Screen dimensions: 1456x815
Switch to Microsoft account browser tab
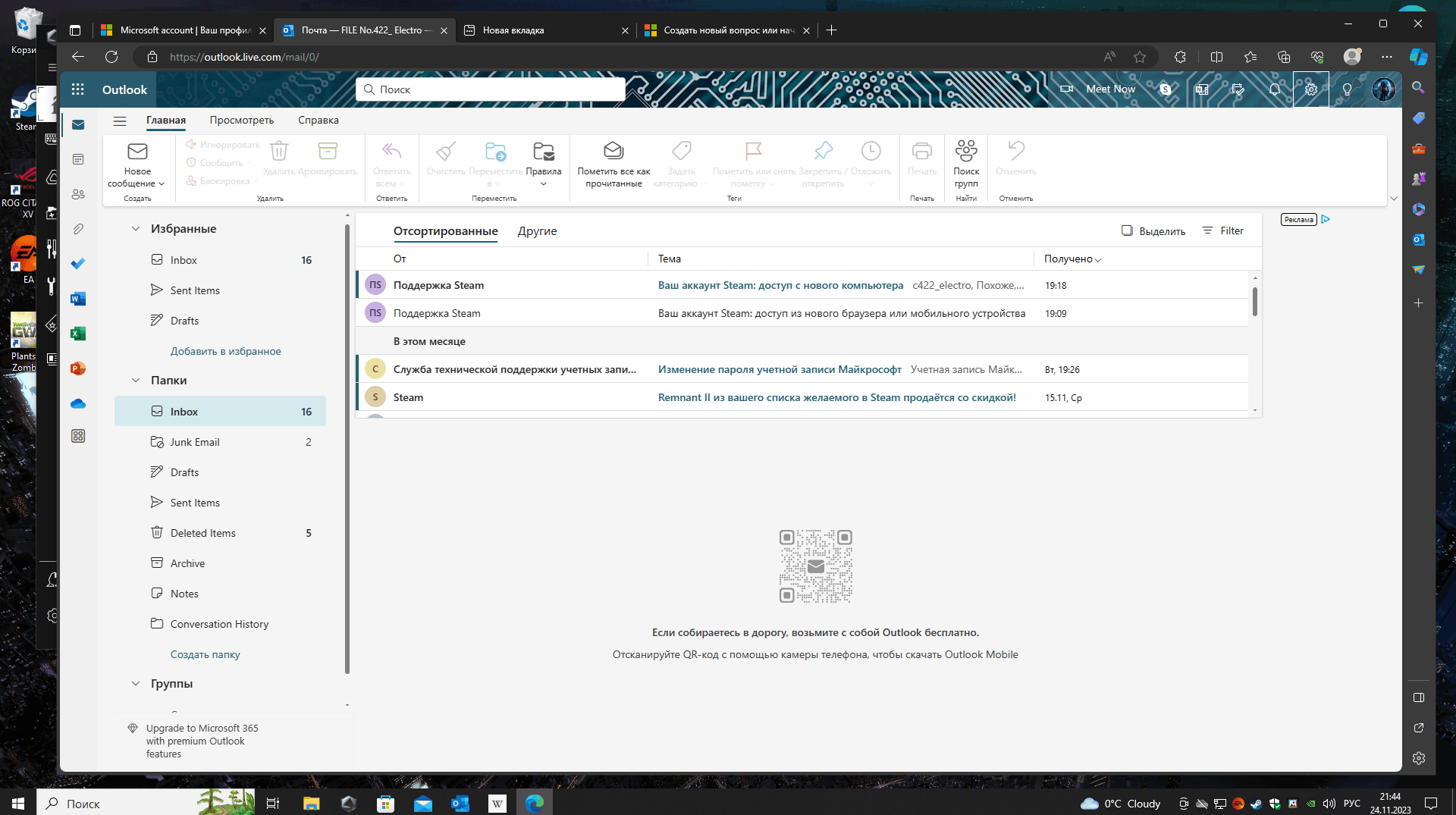click(x=182, y=30)
